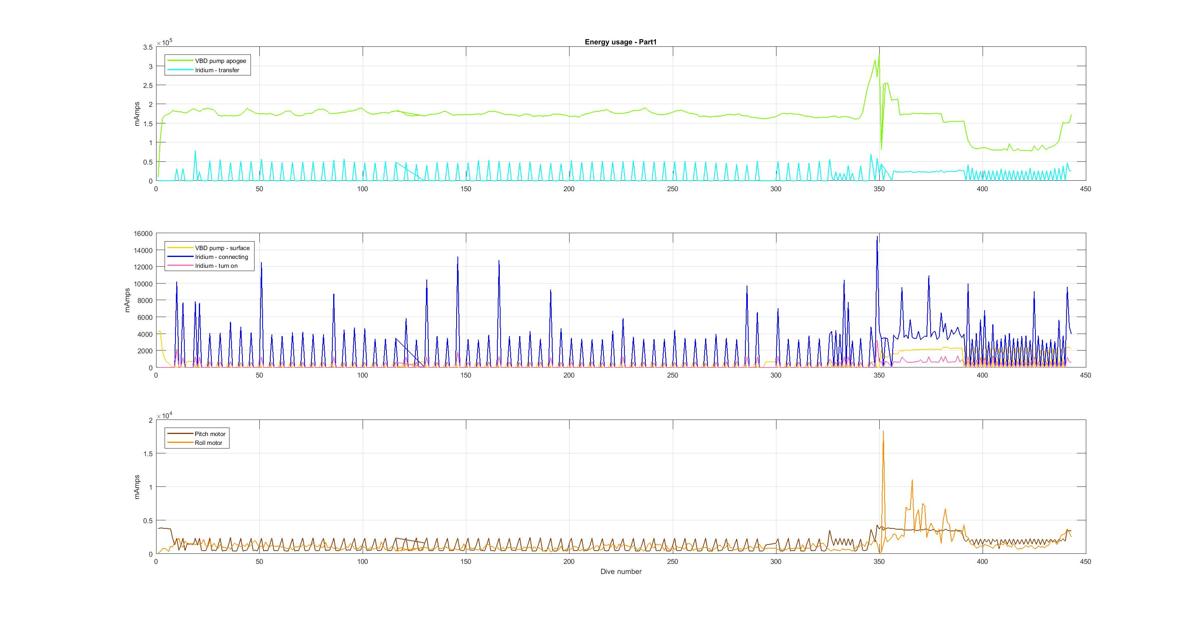Click "450" x-axis tick under top plot
The height and width of the screenshot is (622, 1200).
click(1085, 189)
